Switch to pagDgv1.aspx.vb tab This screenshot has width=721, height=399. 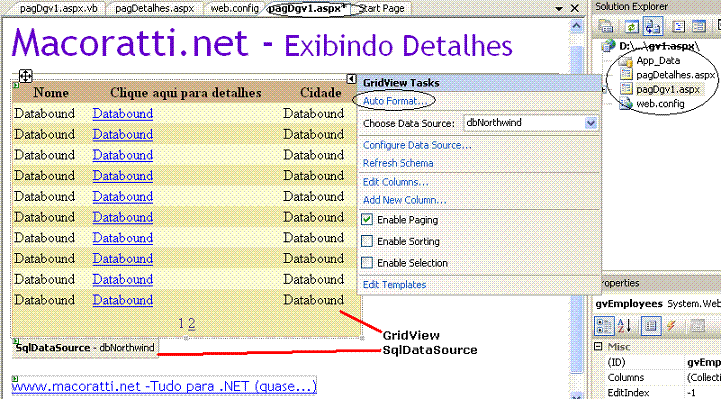click(x=58, y=8)
